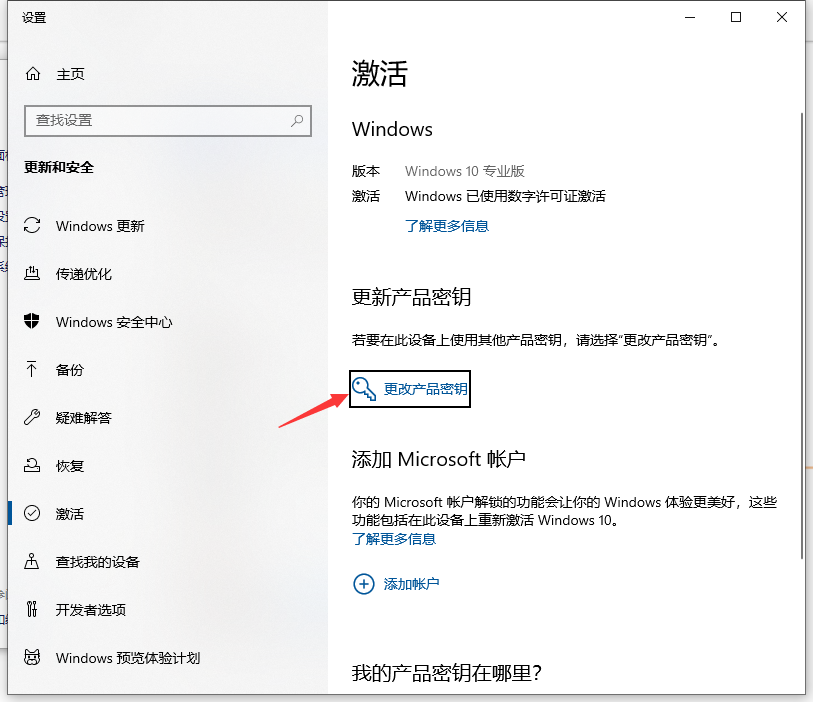The image size is (813, 702).
Task: Click 了解更多信息 link under Microsoft account
Action: coord(394,539)
